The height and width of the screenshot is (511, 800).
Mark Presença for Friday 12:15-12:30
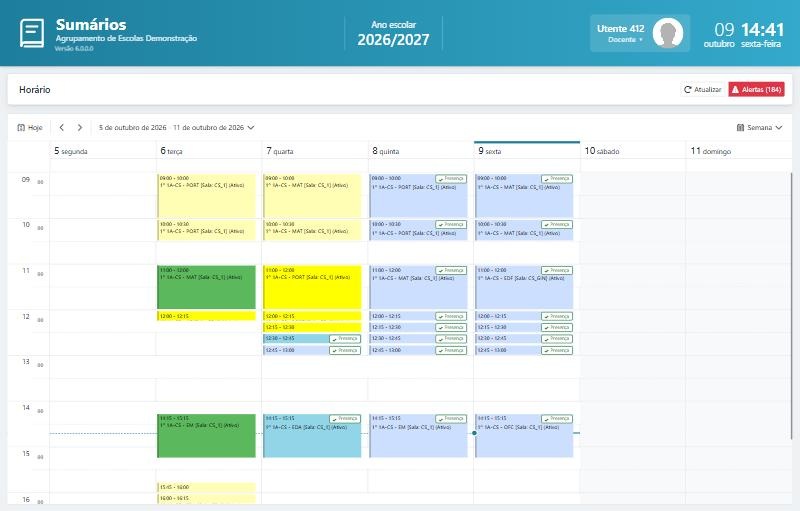pos(557,327)
